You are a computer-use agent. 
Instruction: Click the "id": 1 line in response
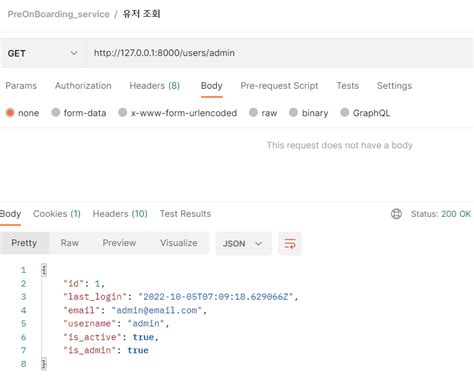coord(84,284)
